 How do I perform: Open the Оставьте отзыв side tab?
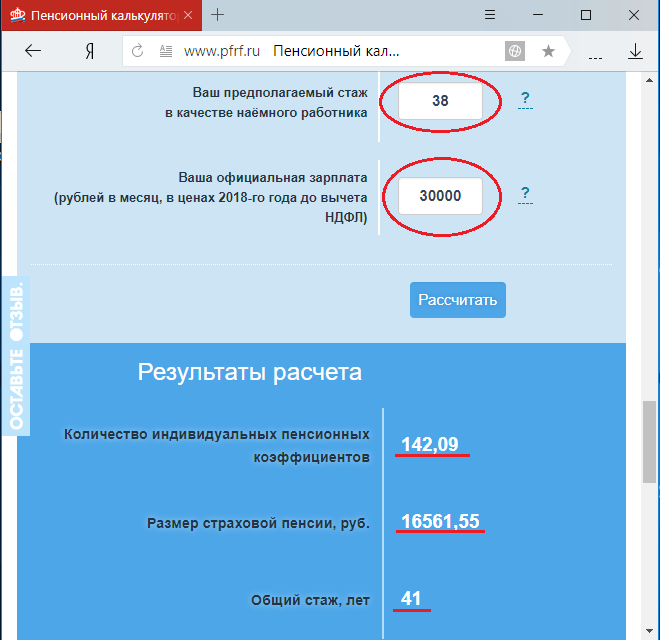[x=16, y=356]
